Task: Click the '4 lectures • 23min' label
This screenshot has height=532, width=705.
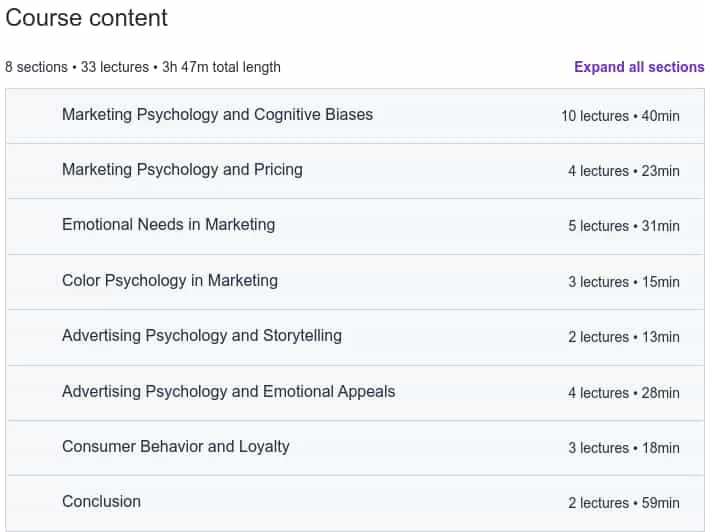Action: click(x=624, y=171)
